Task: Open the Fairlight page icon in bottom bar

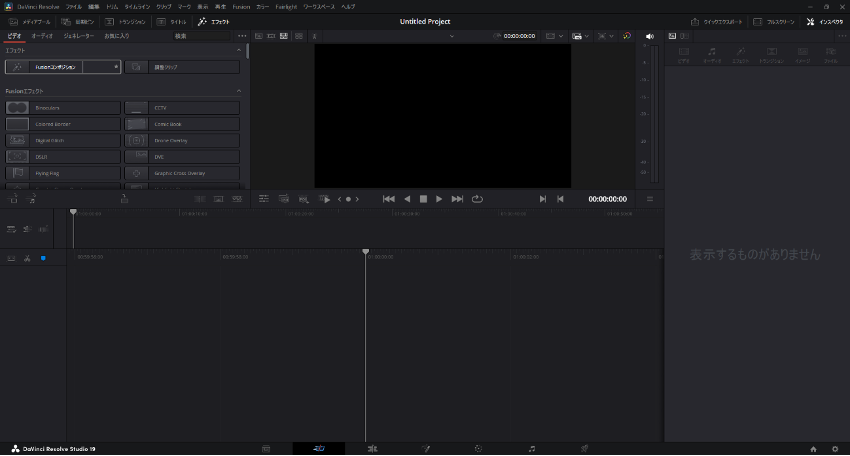Action: coord(532,449)
